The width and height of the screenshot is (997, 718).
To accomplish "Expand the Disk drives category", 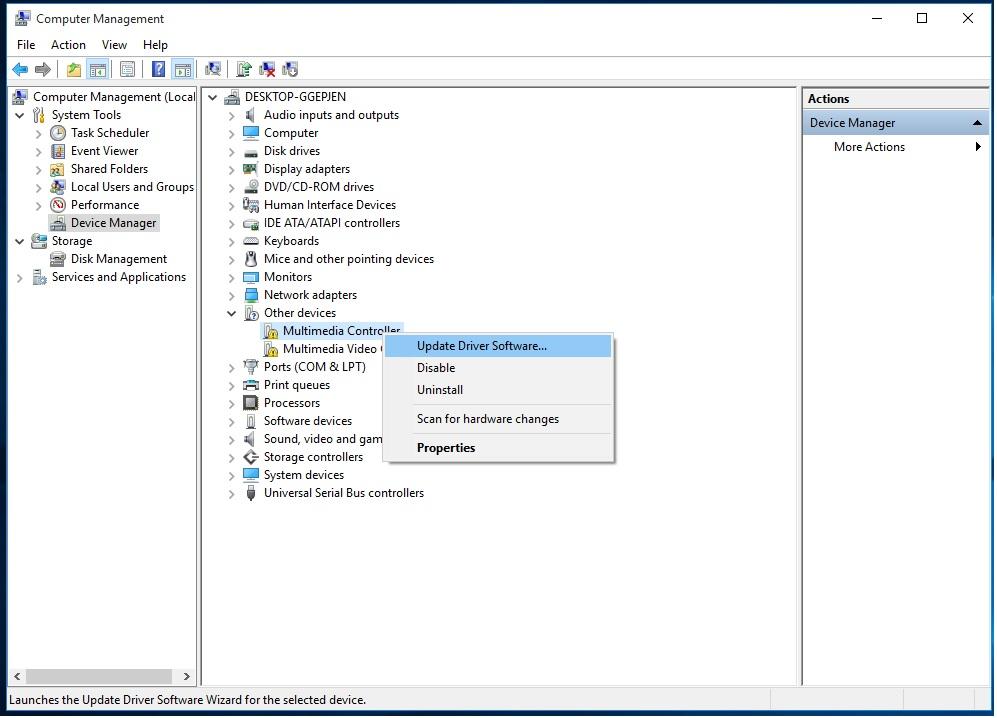I will tap(231, 152).
